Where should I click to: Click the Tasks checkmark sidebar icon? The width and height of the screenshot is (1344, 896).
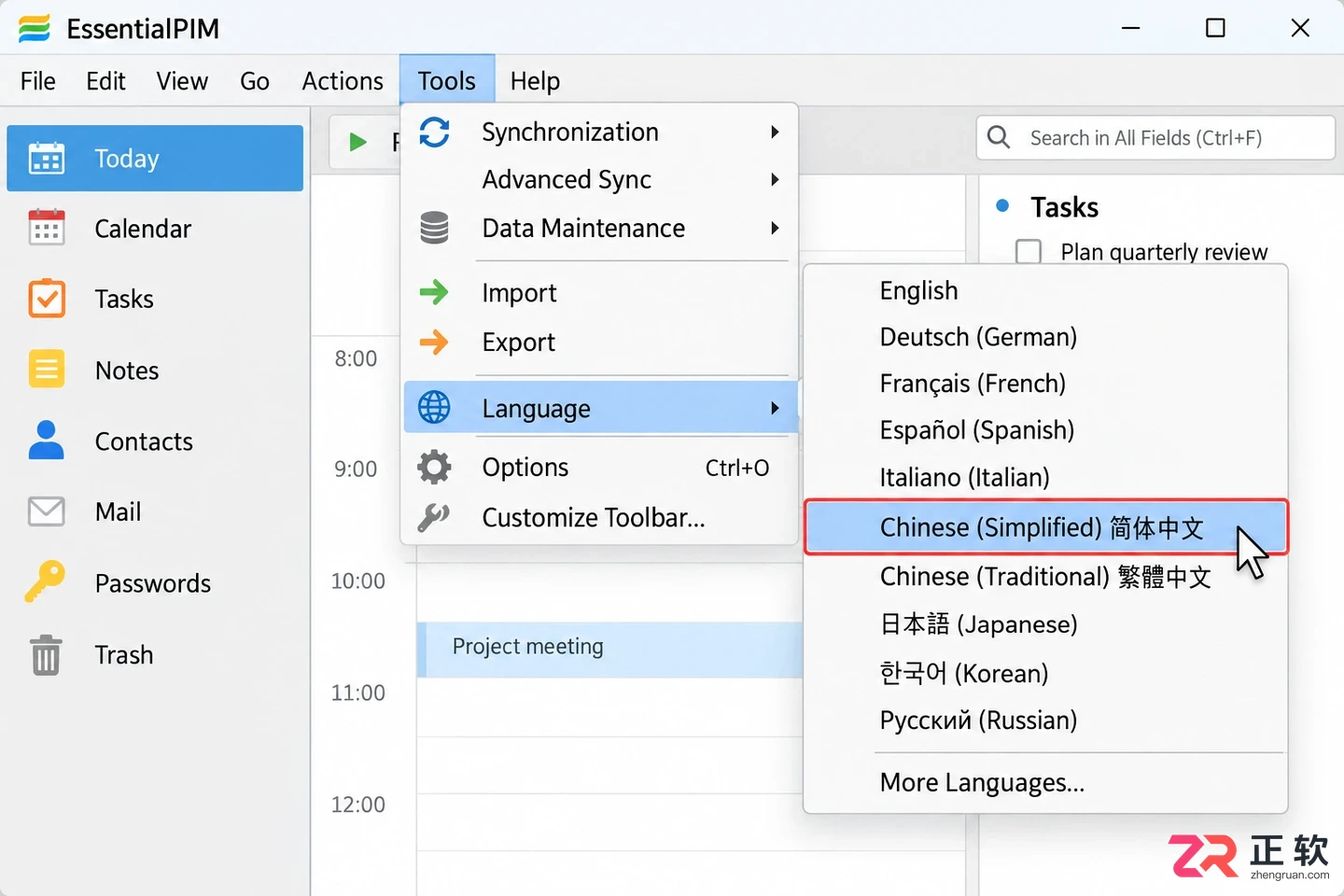pyautogui.click(x=47, y=299)
